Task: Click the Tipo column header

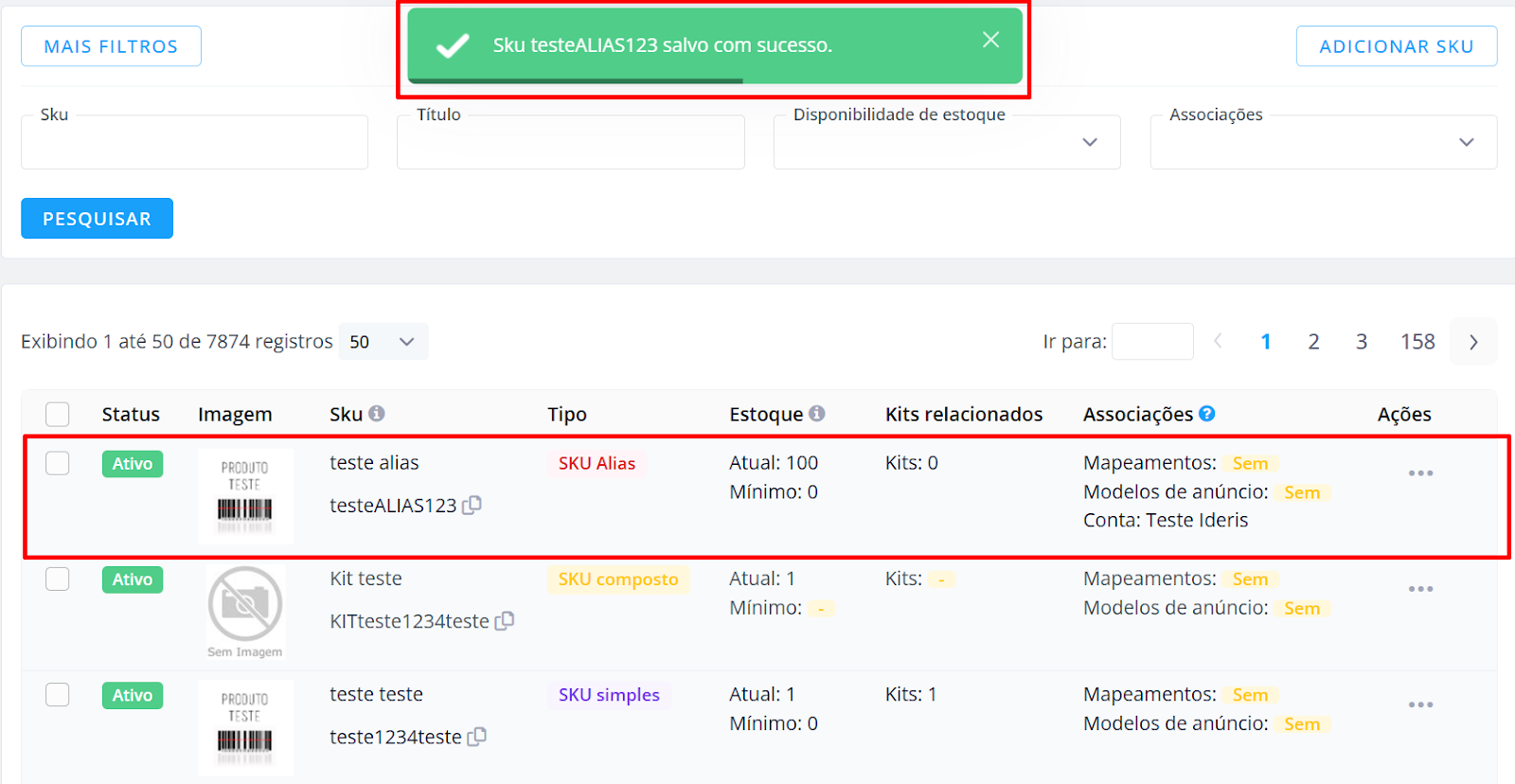Action: click(x=567, y=414)
